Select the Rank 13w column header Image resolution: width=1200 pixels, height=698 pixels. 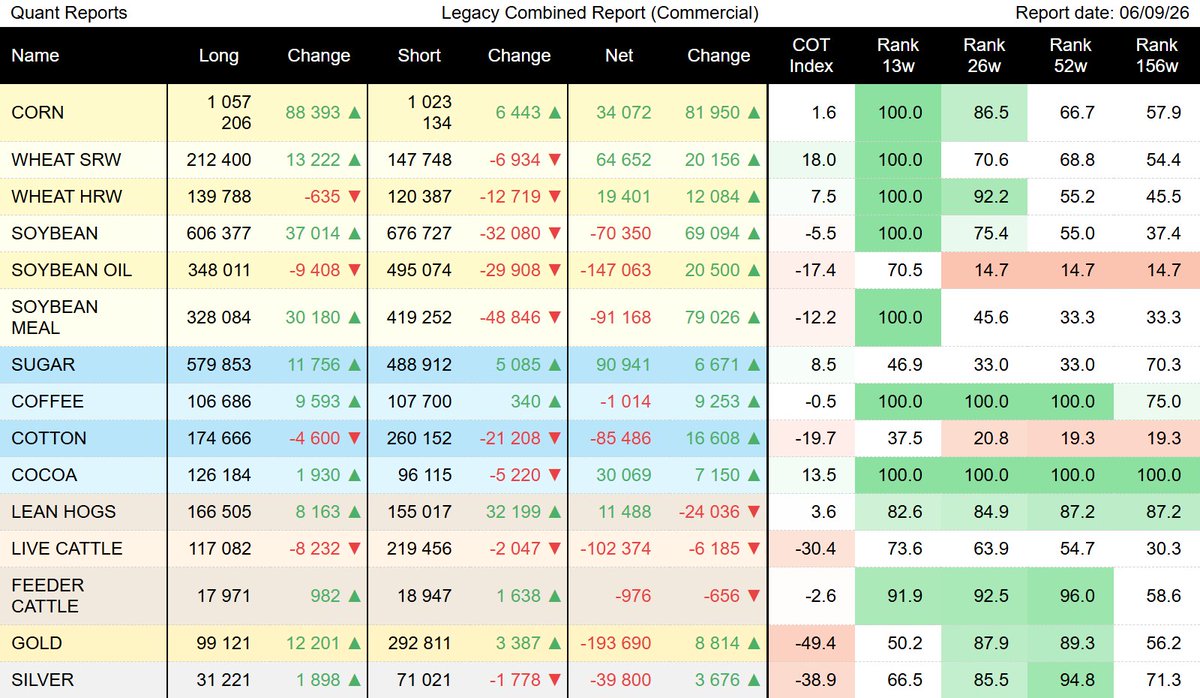tap(898, 55)
